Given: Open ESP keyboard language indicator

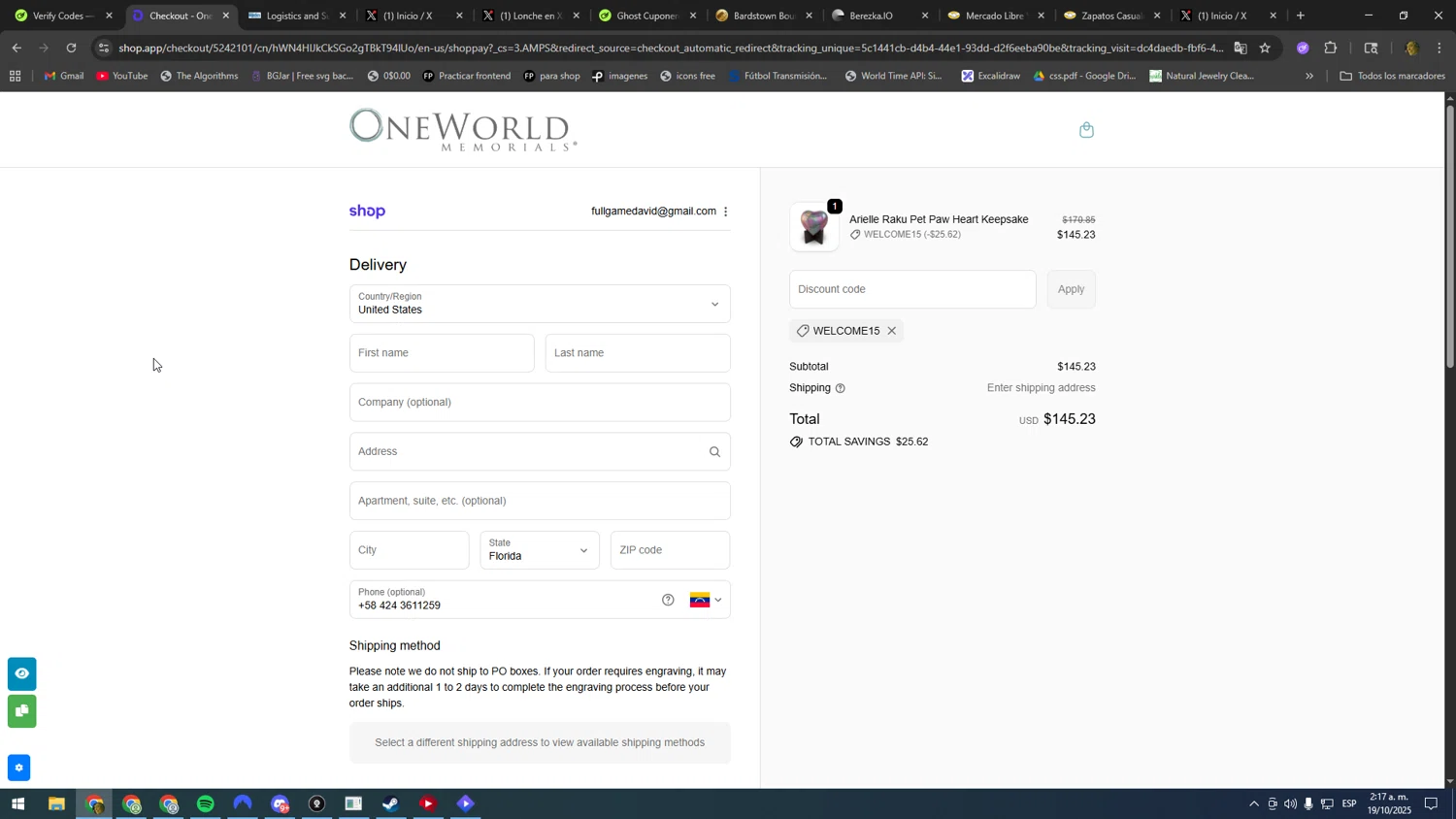Looking at the screenshot, I should pyautogui.click(x=1349, y=804).
